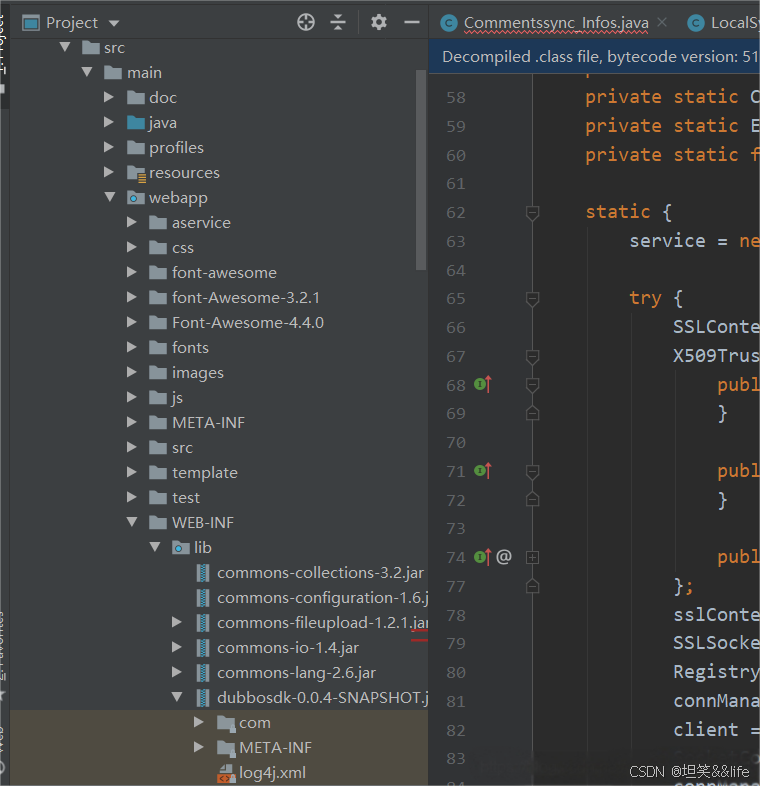Expand commons-io-1.4.jar
The image size is (760, 786).
pos(176,648)
